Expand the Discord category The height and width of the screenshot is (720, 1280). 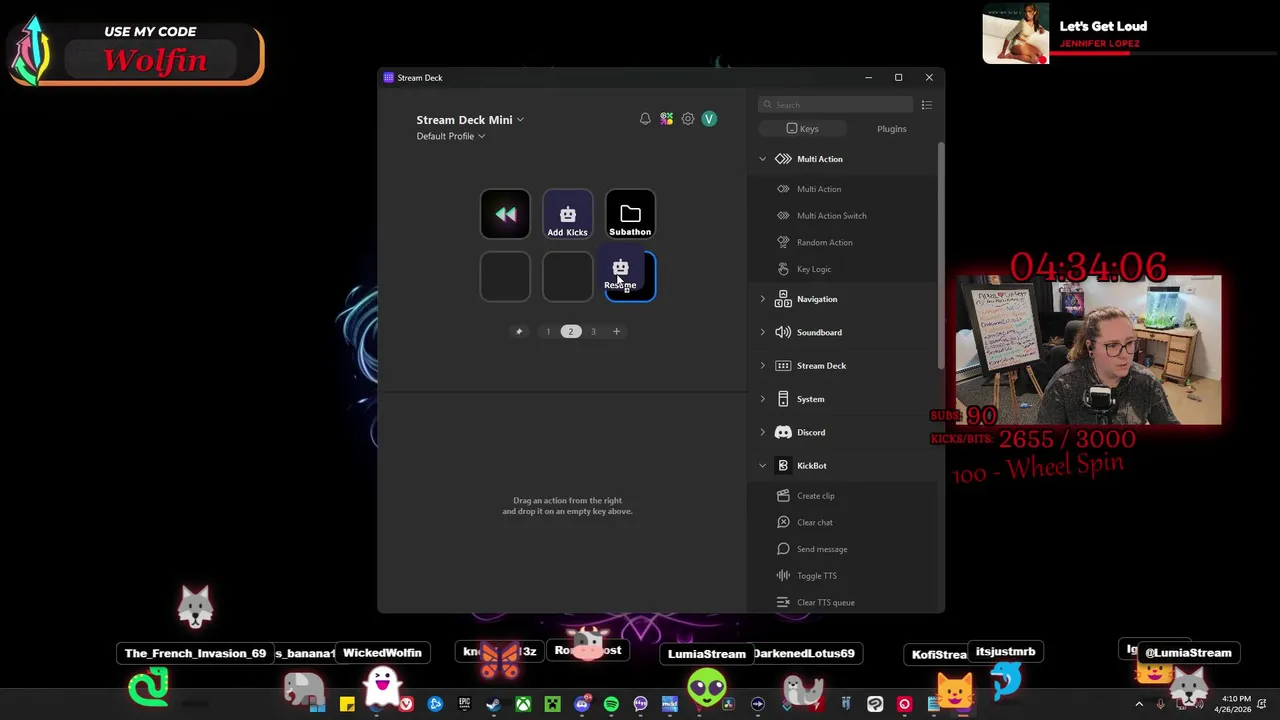tap(763, 432)
